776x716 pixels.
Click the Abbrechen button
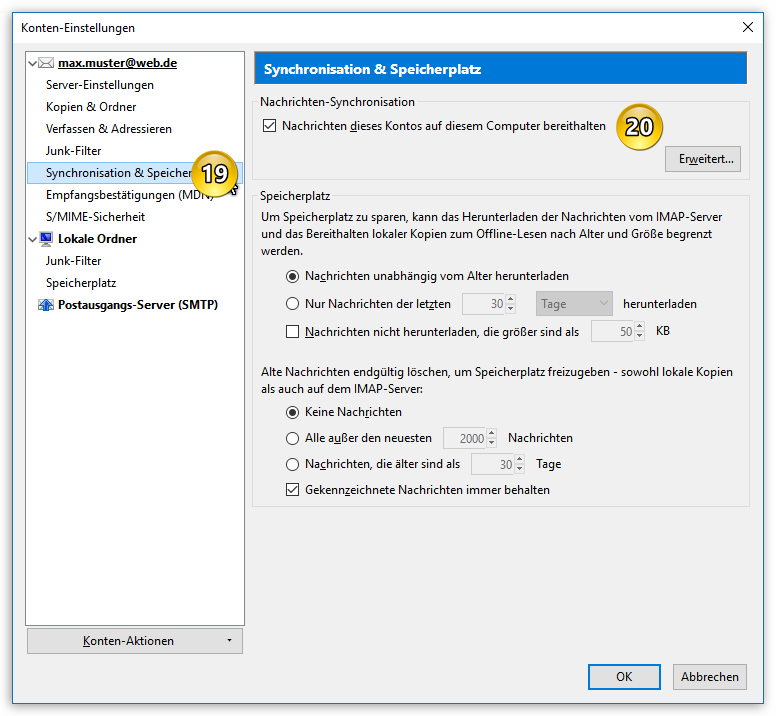pyautogui.click(x=710, y=677)
